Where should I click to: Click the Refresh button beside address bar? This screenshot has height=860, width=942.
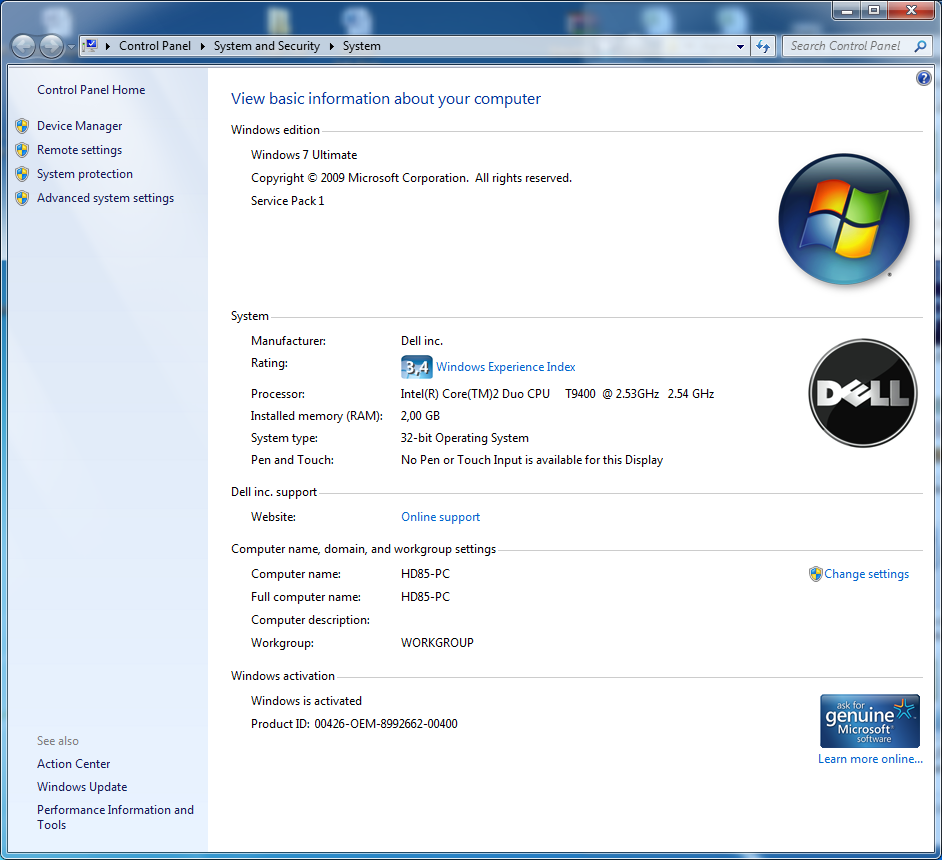tap(763, 46)
